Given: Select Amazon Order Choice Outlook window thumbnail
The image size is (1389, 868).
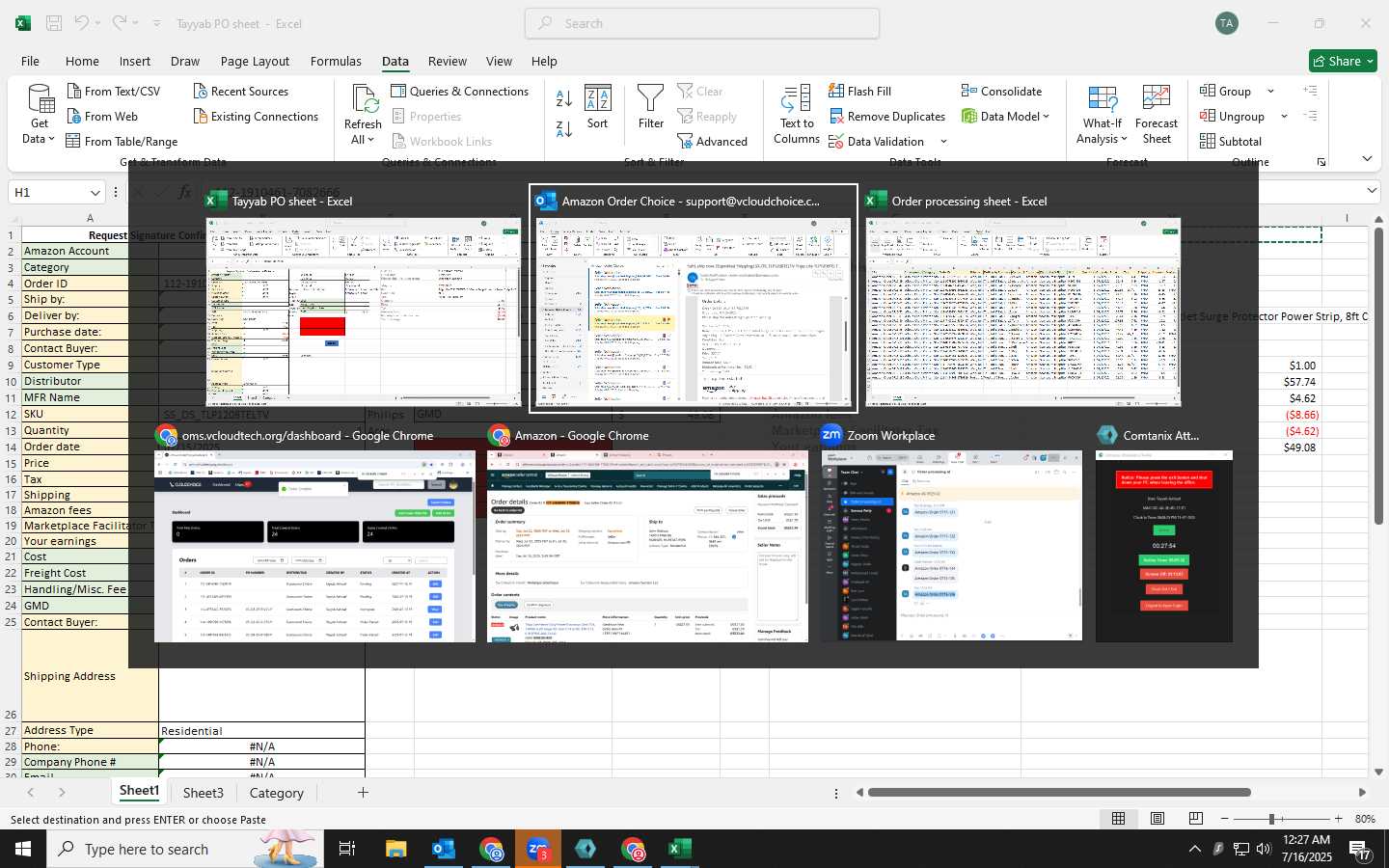Looking at the screenshot, I should pyautogui.click(x=694, y=299).
